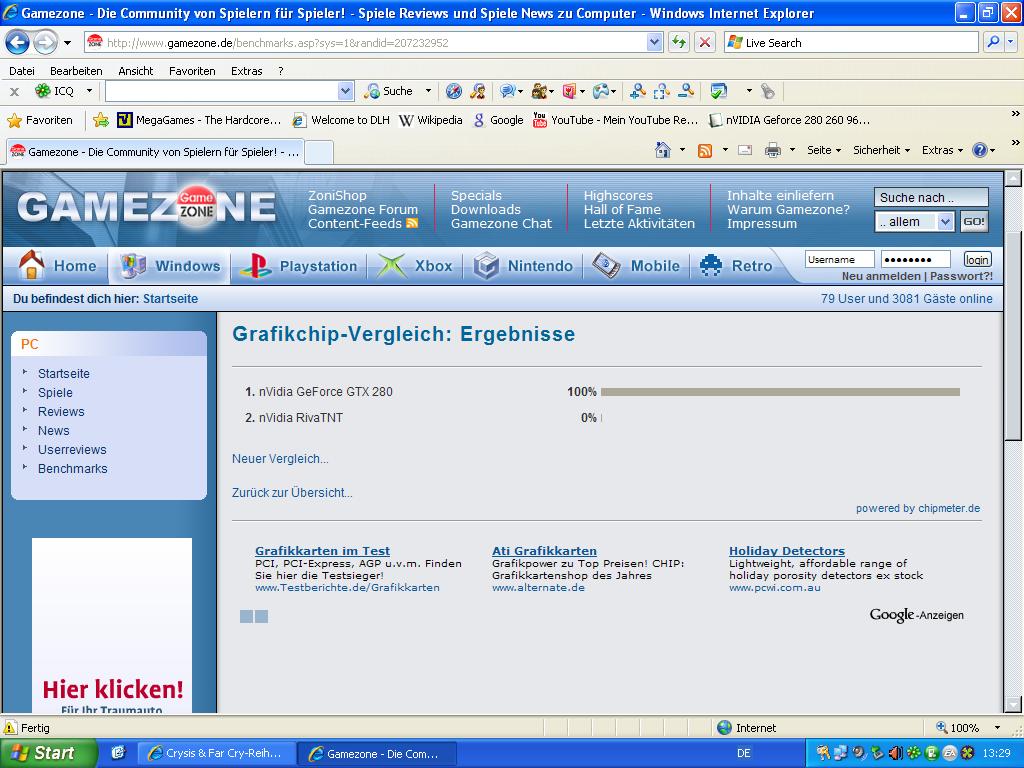Open the zoom level 100% dropdown
The height and width of the screenshot is (768, 1024).
(x=997, y=728)
